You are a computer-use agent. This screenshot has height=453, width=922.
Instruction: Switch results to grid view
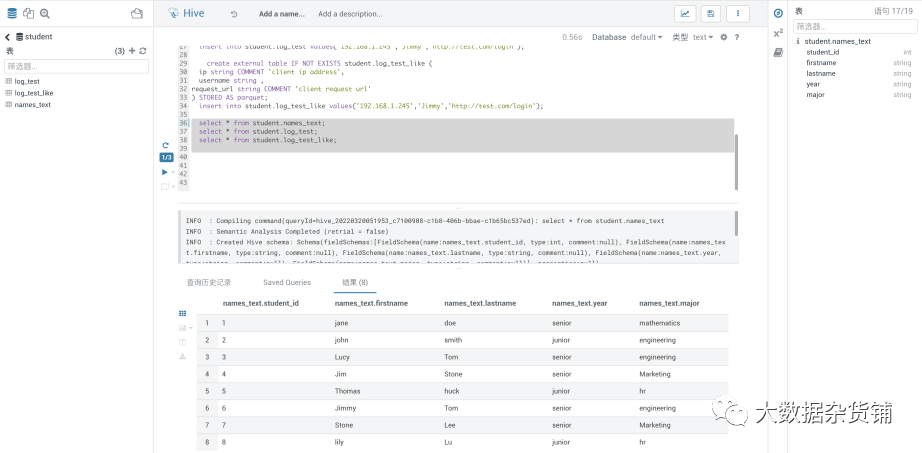coord(182,313)
